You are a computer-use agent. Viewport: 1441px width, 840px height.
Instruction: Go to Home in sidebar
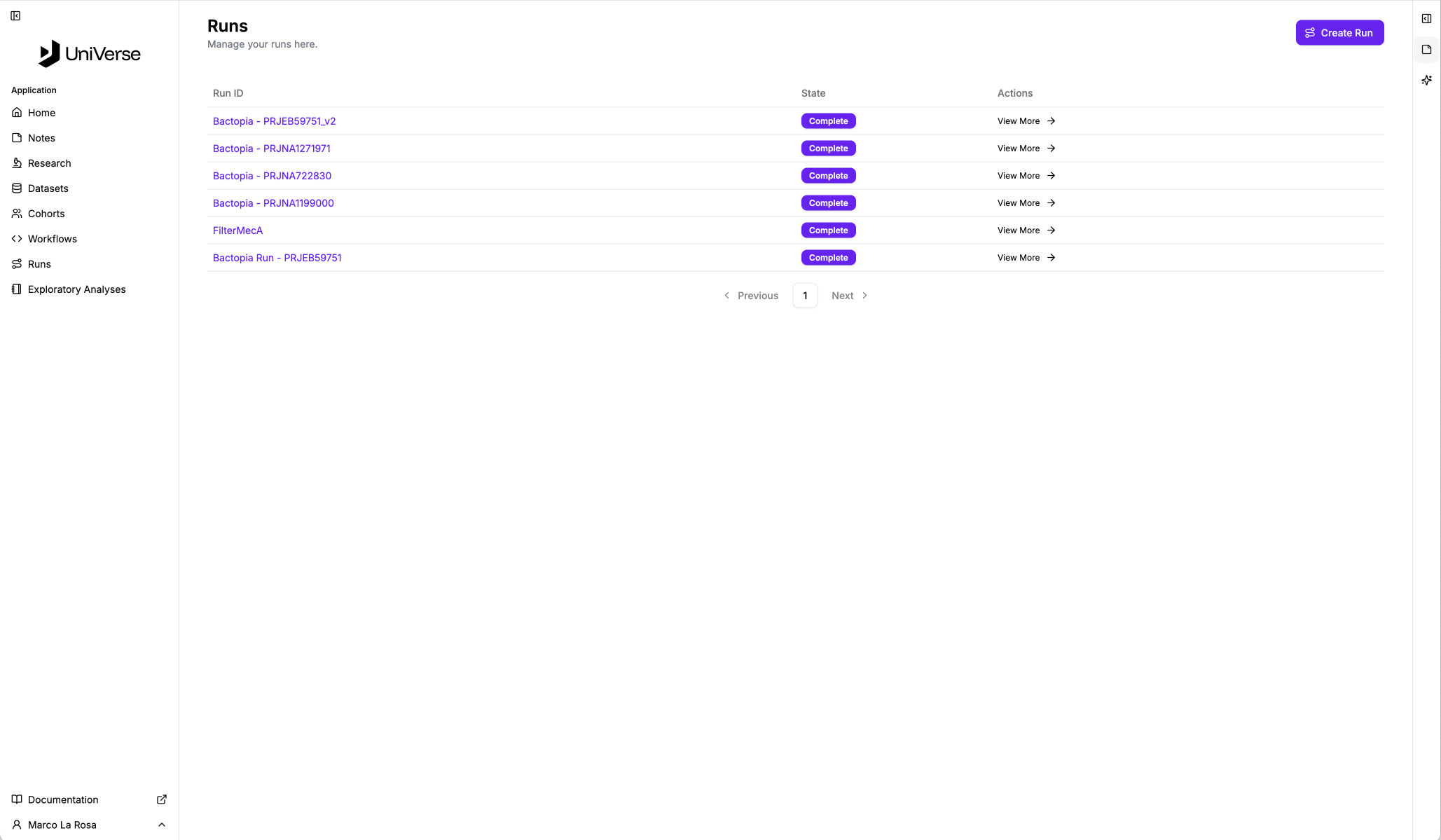[x=41, y=113]
